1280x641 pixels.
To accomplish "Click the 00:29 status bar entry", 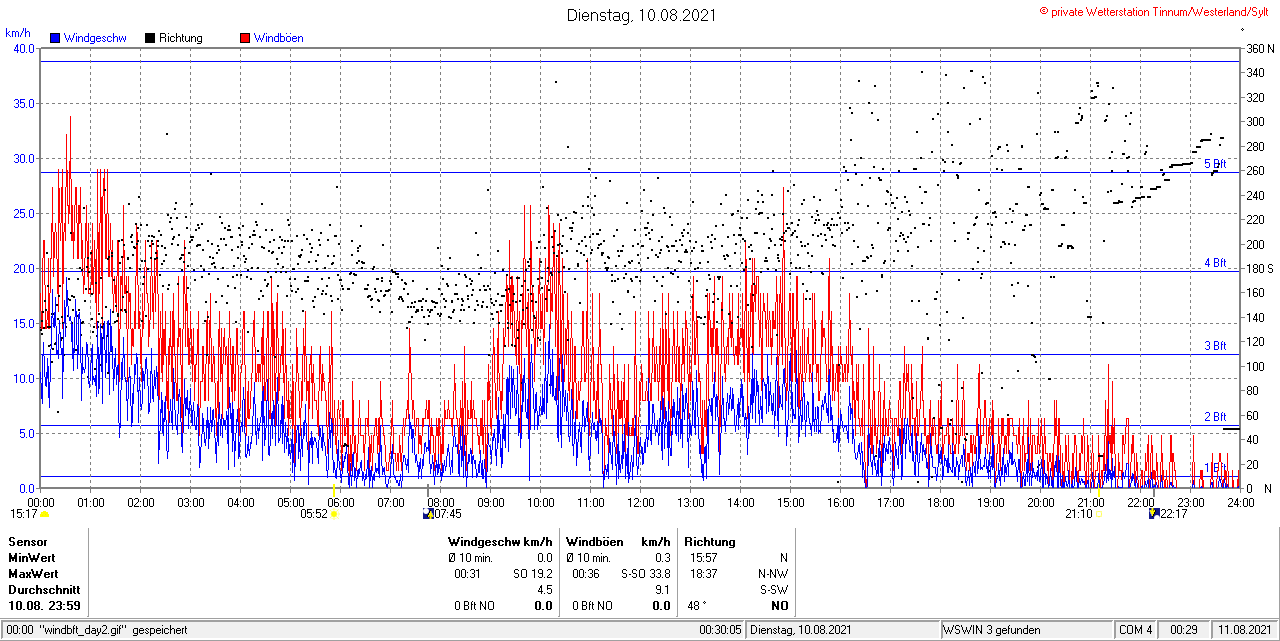I will (x=1184, y=630).
